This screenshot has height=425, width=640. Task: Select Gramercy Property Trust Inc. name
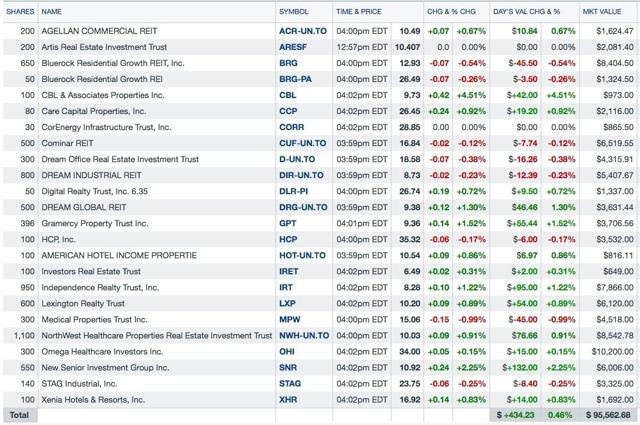click(x=95, y=223)
